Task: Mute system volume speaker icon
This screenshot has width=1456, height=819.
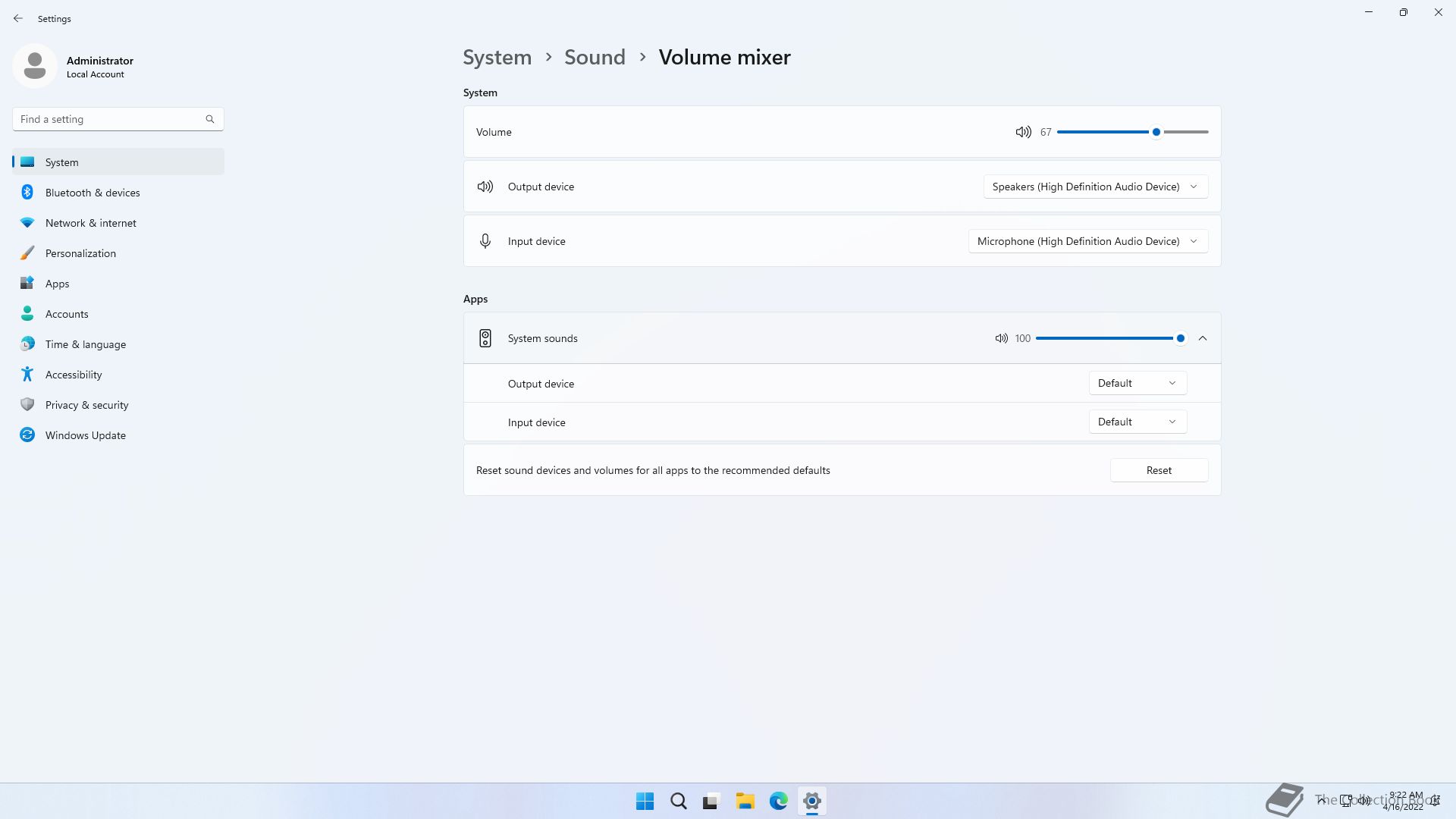Action: (1023, 132)
